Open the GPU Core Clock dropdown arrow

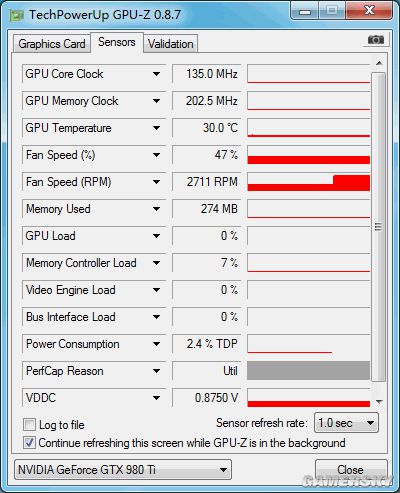[156, 74]
